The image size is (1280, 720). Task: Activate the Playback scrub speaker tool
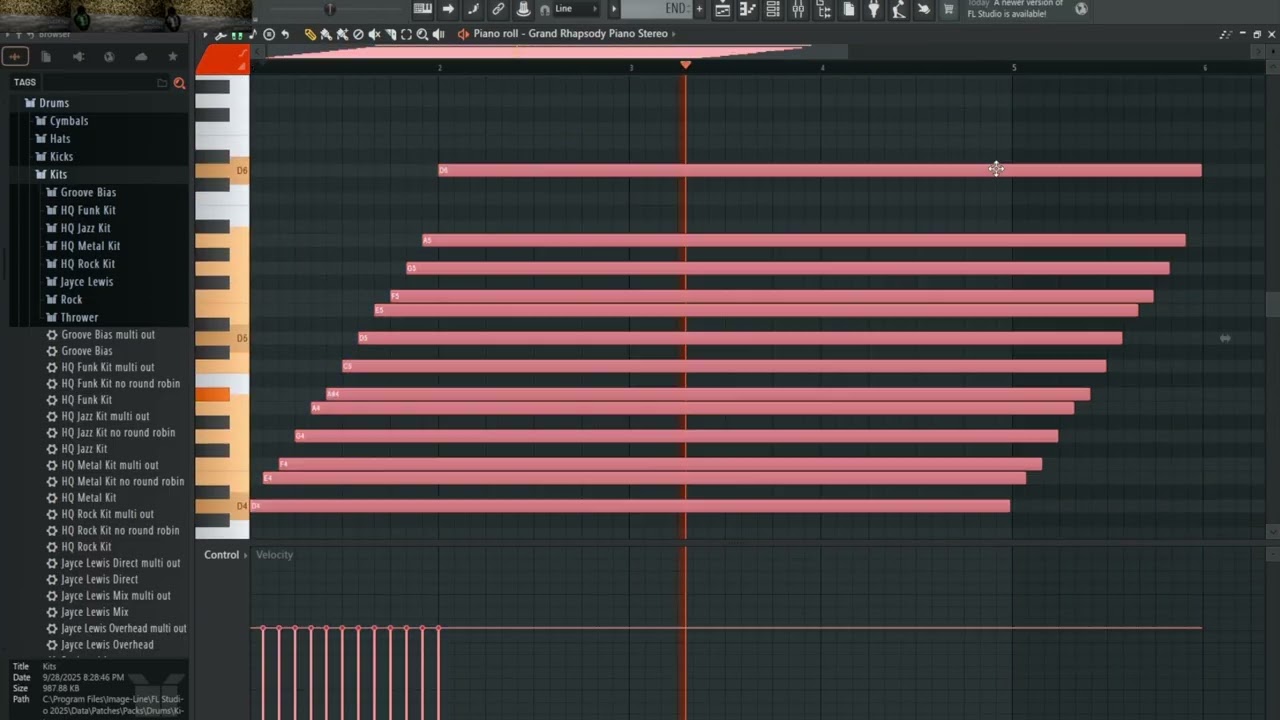[438, 34]
